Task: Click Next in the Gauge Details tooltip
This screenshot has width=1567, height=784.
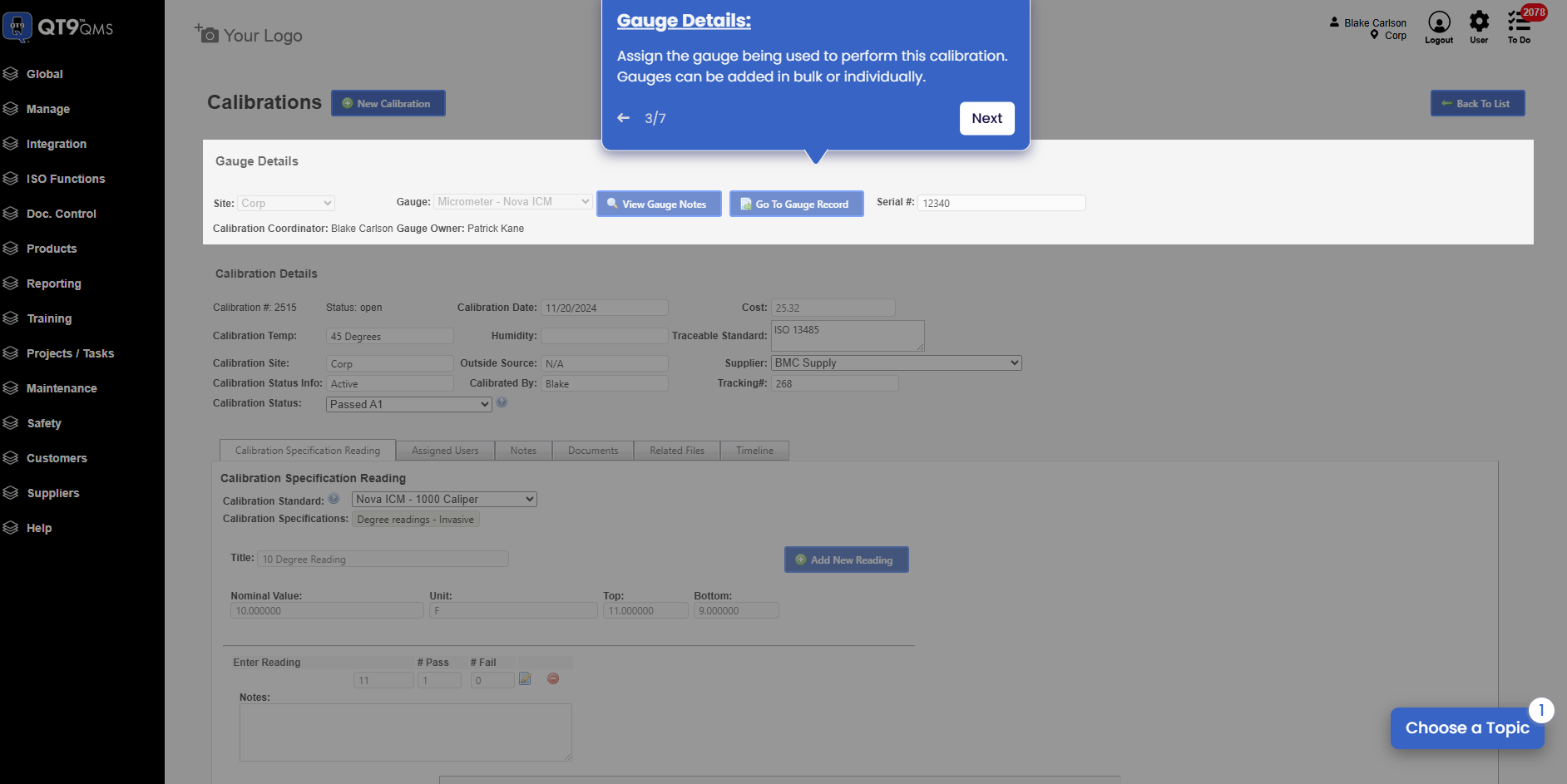Action: tap(986, 118)
